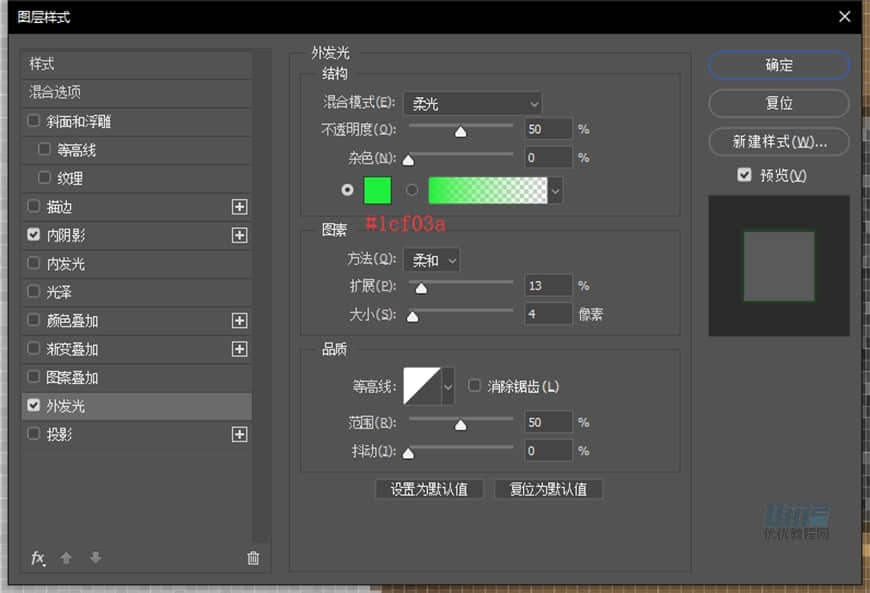The image size is (870, 593).
Task: Click the plus icon next to 投影
Action: (239, 434)
